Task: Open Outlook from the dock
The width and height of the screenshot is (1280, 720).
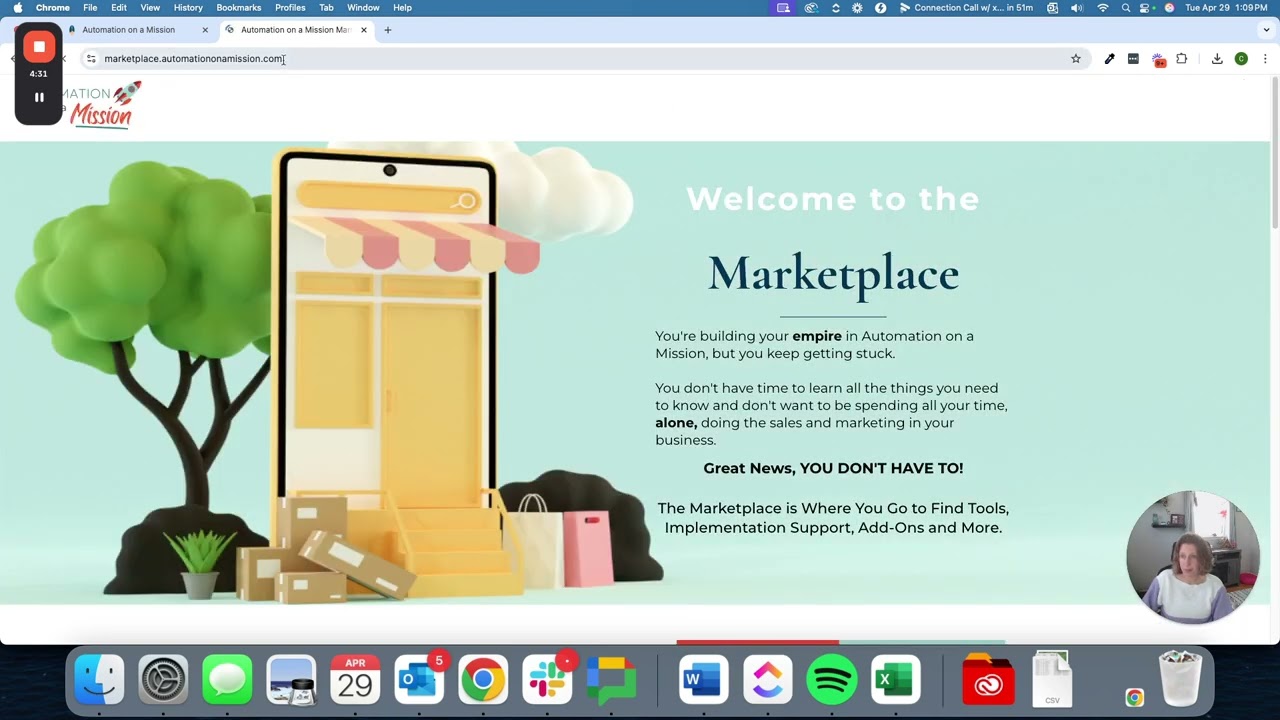Action: coord(419,680)
